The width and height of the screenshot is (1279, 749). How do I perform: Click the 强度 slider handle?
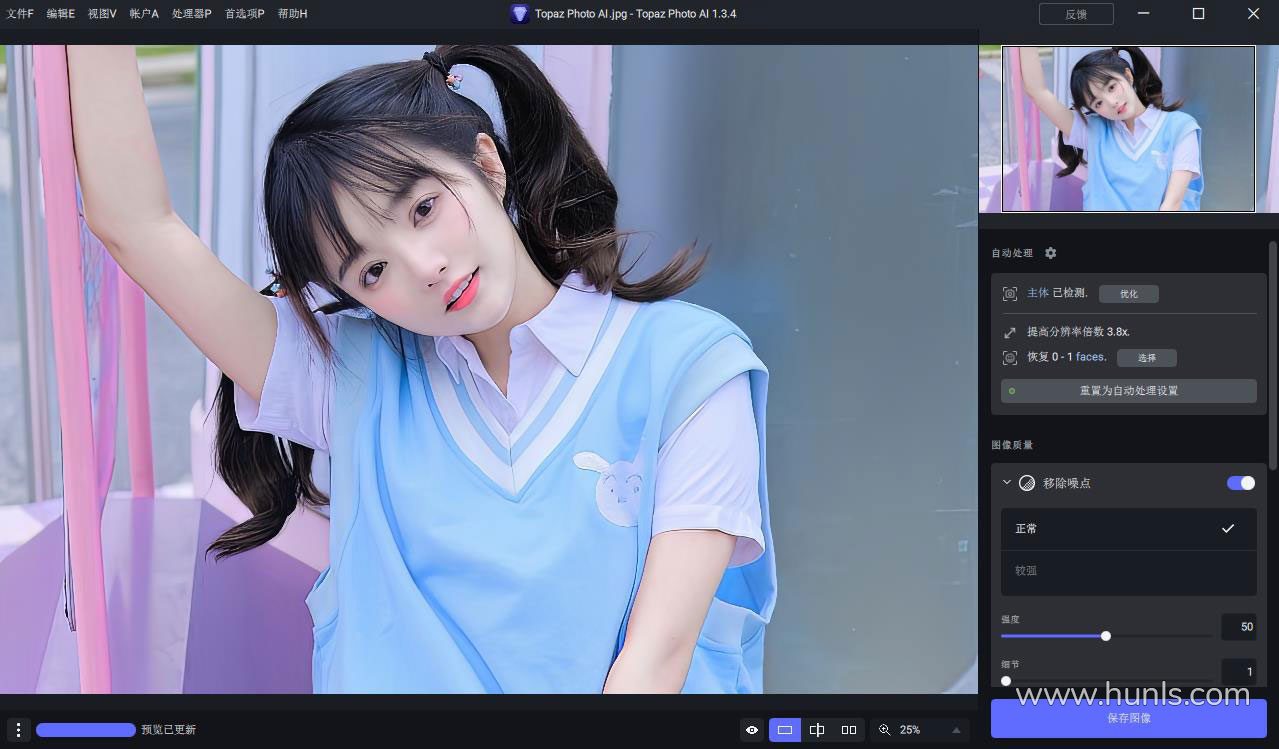coord(1105,636)
